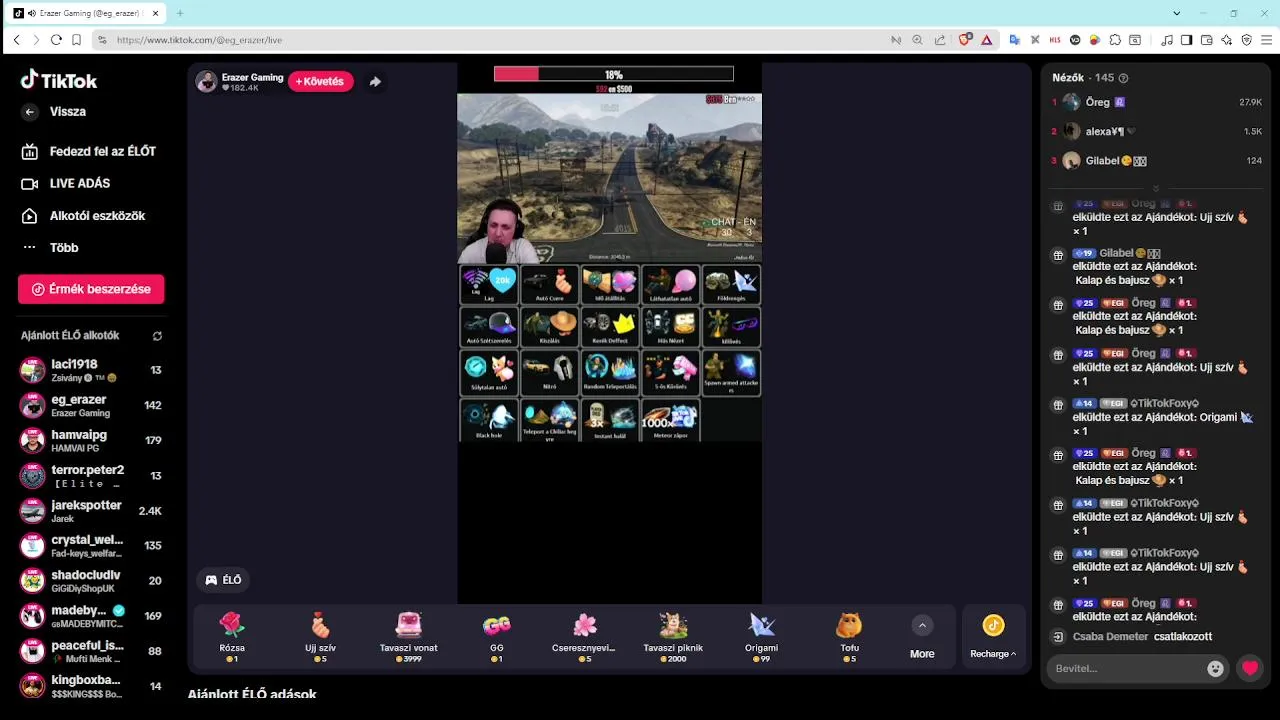Open terror.peter2 live channel

[91, 475]
